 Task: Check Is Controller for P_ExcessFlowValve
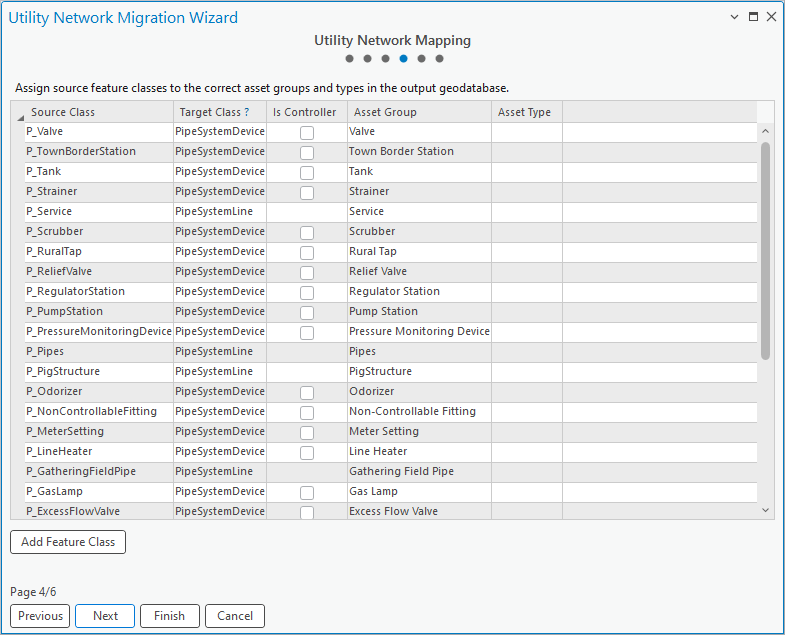pos(307,512)
